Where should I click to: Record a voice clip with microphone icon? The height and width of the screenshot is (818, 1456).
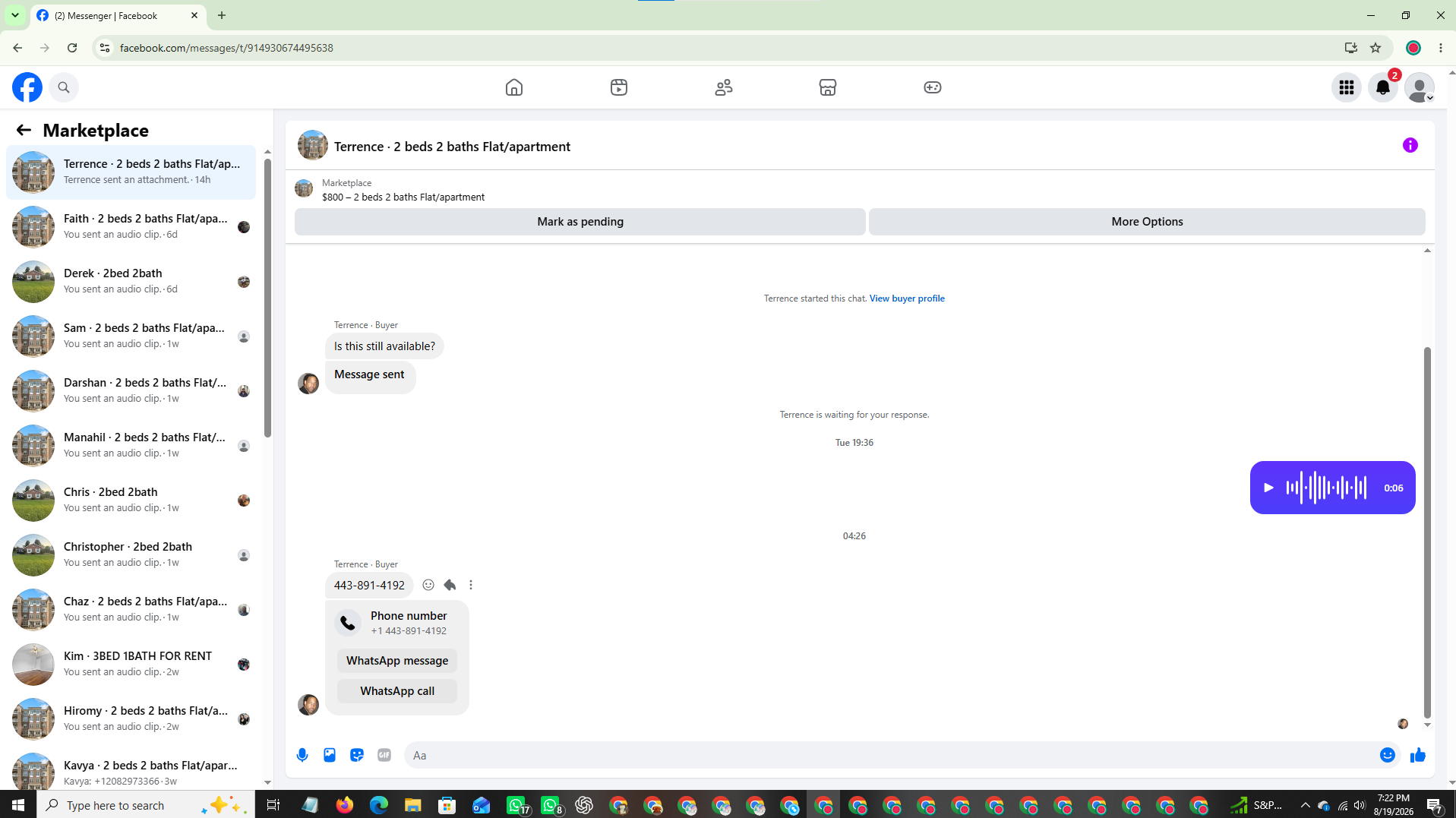[302, 755]
